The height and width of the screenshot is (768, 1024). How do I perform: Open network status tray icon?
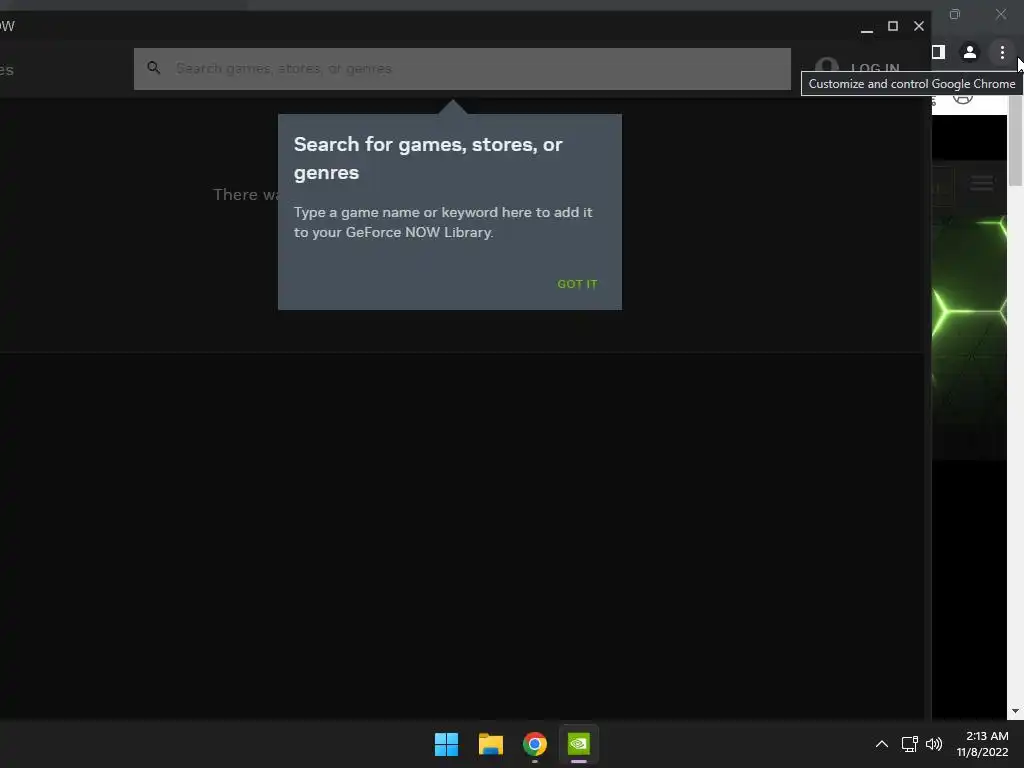click(x=910, y=744)
